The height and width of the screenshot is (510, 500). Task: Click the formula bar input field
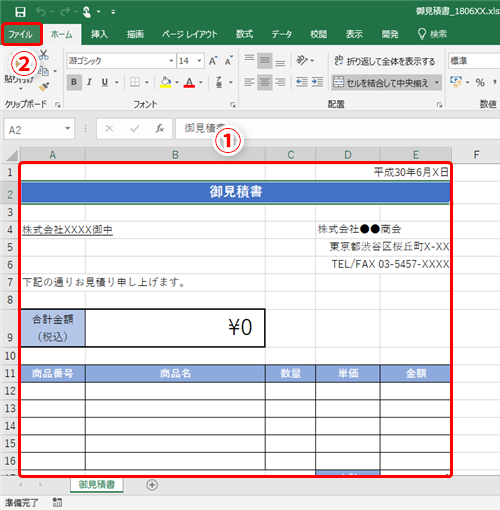[337, 128]
